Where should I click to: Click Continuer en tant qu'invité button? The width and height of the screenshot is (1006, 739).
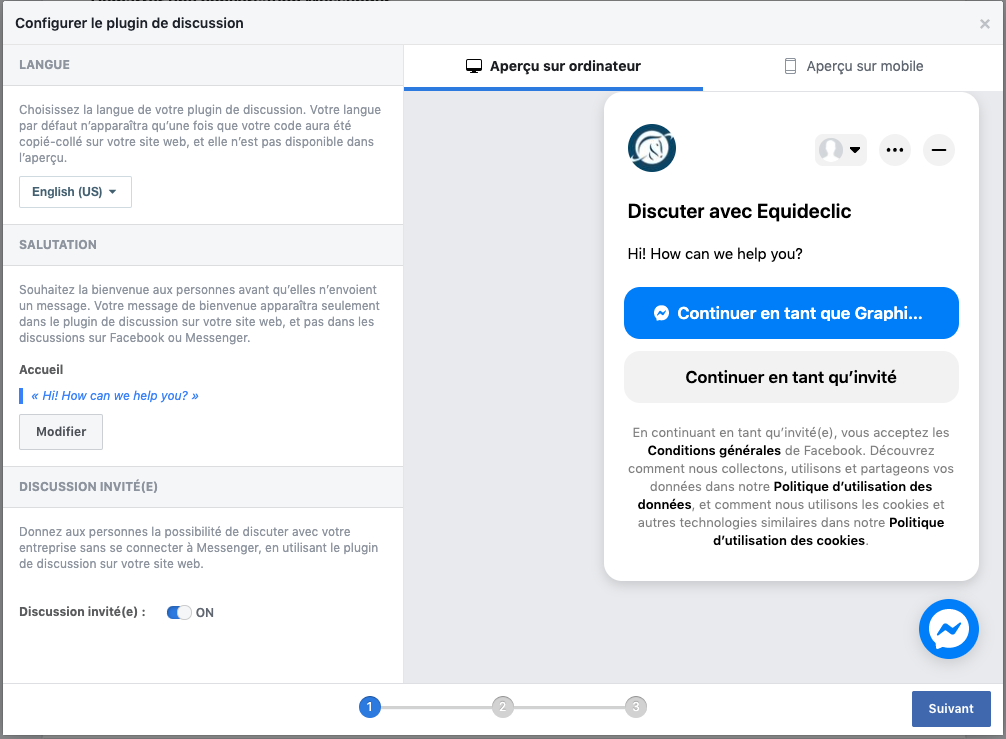791,377
